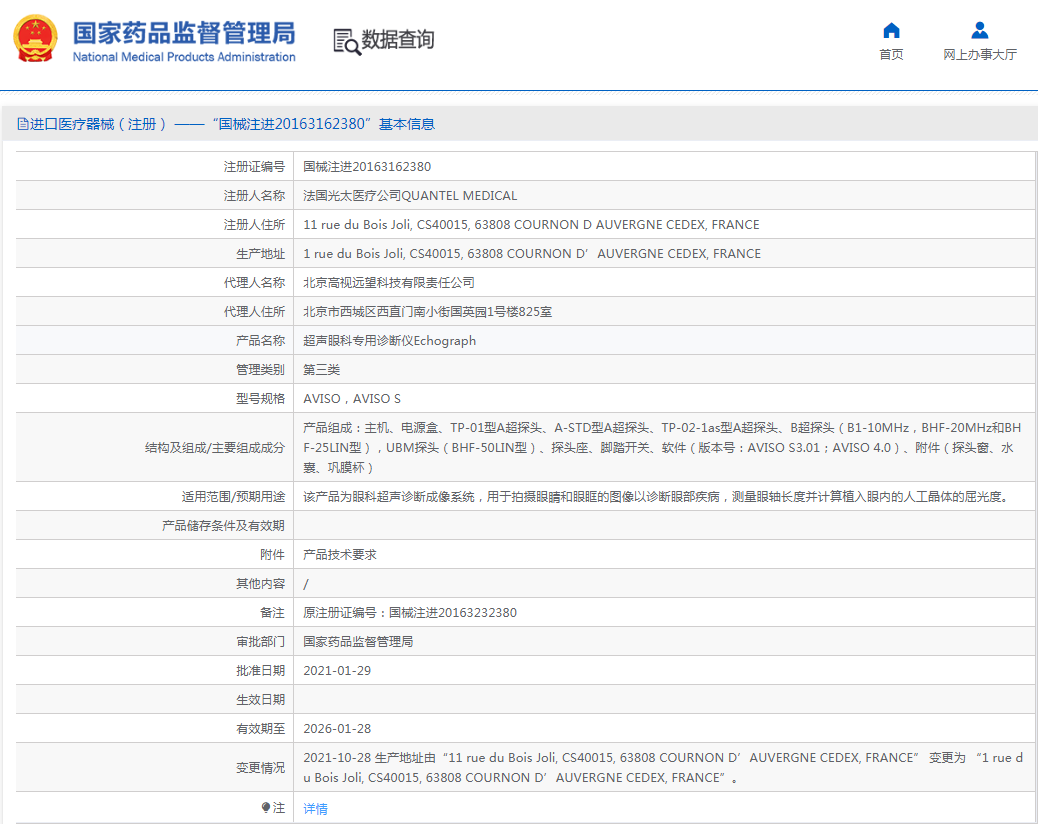Click the 2021-10-28 change record text
Image resolution: width=1038 pixels, height=824 pixels.
[x=663, y=768]
